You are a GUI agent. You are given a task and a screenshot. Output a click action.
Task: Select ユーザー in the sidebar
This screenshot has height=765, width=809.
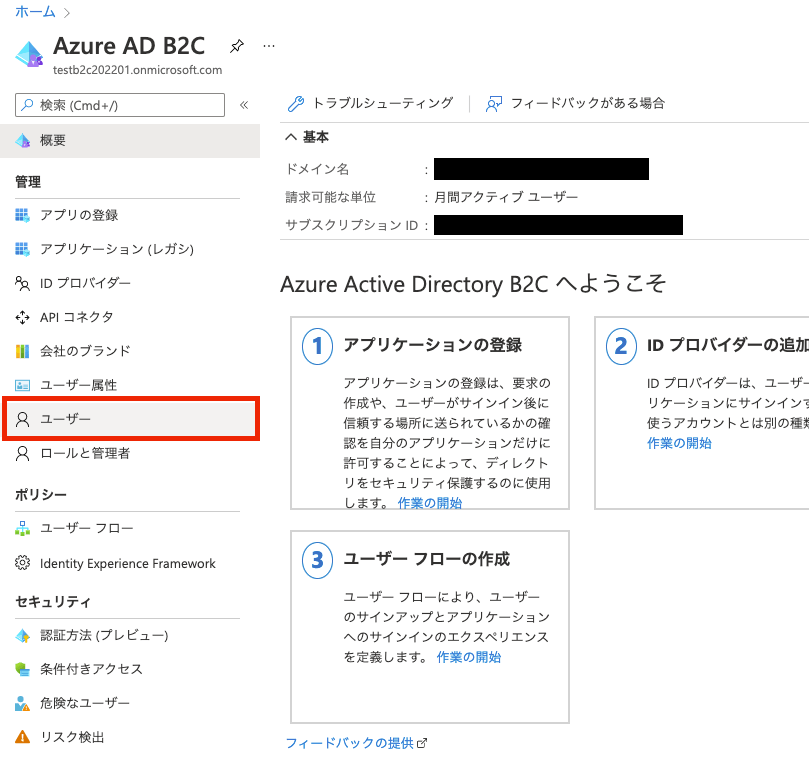(131, 419)
